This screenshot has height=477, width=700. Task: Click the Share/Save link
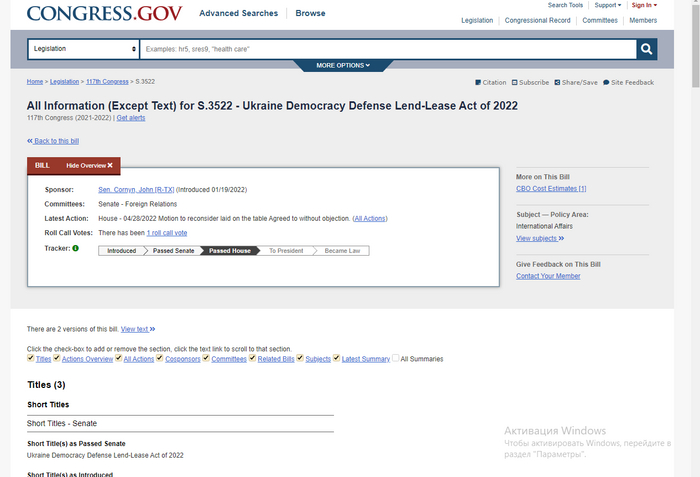[x=576, y=83]
